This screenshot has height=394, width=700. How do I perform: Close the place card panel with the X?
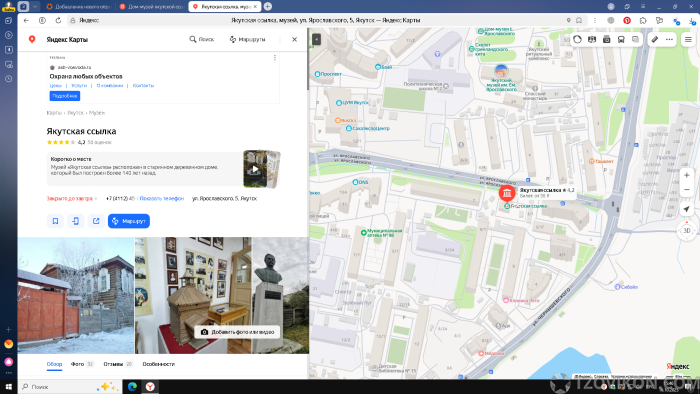point(294,39)
